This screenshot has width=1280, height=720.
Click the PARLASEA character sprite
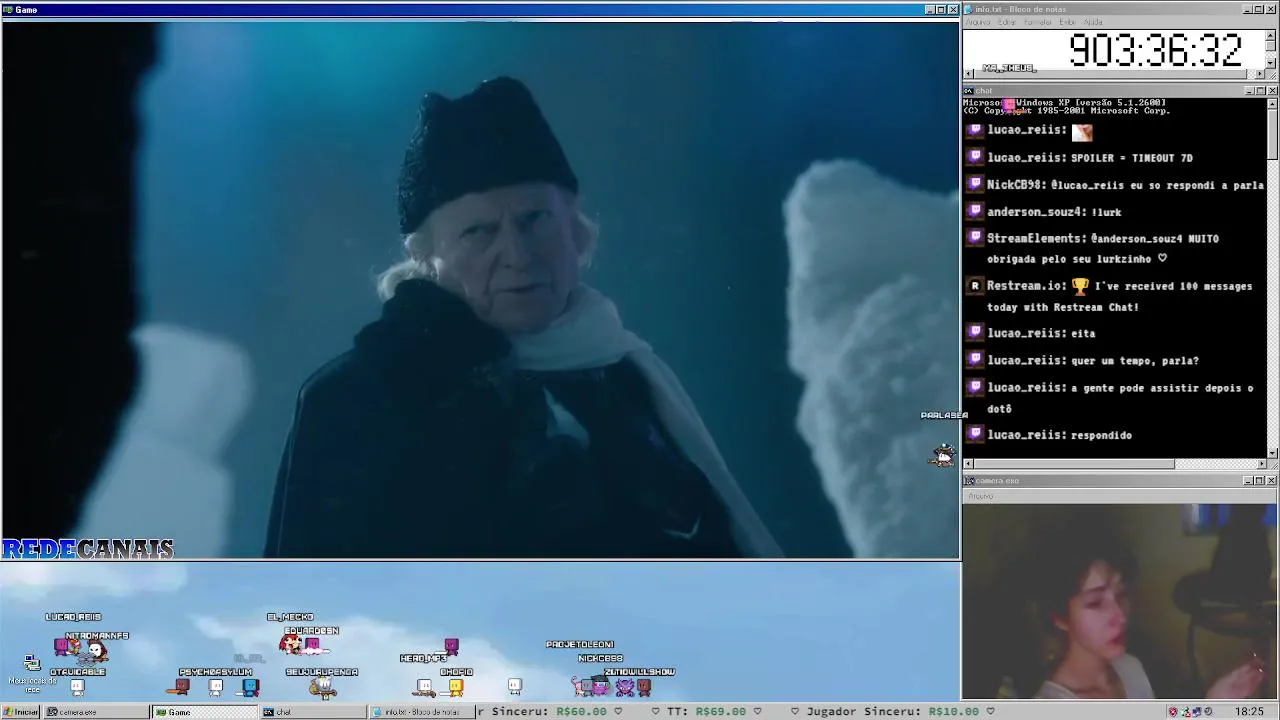(x=943, y=456)
